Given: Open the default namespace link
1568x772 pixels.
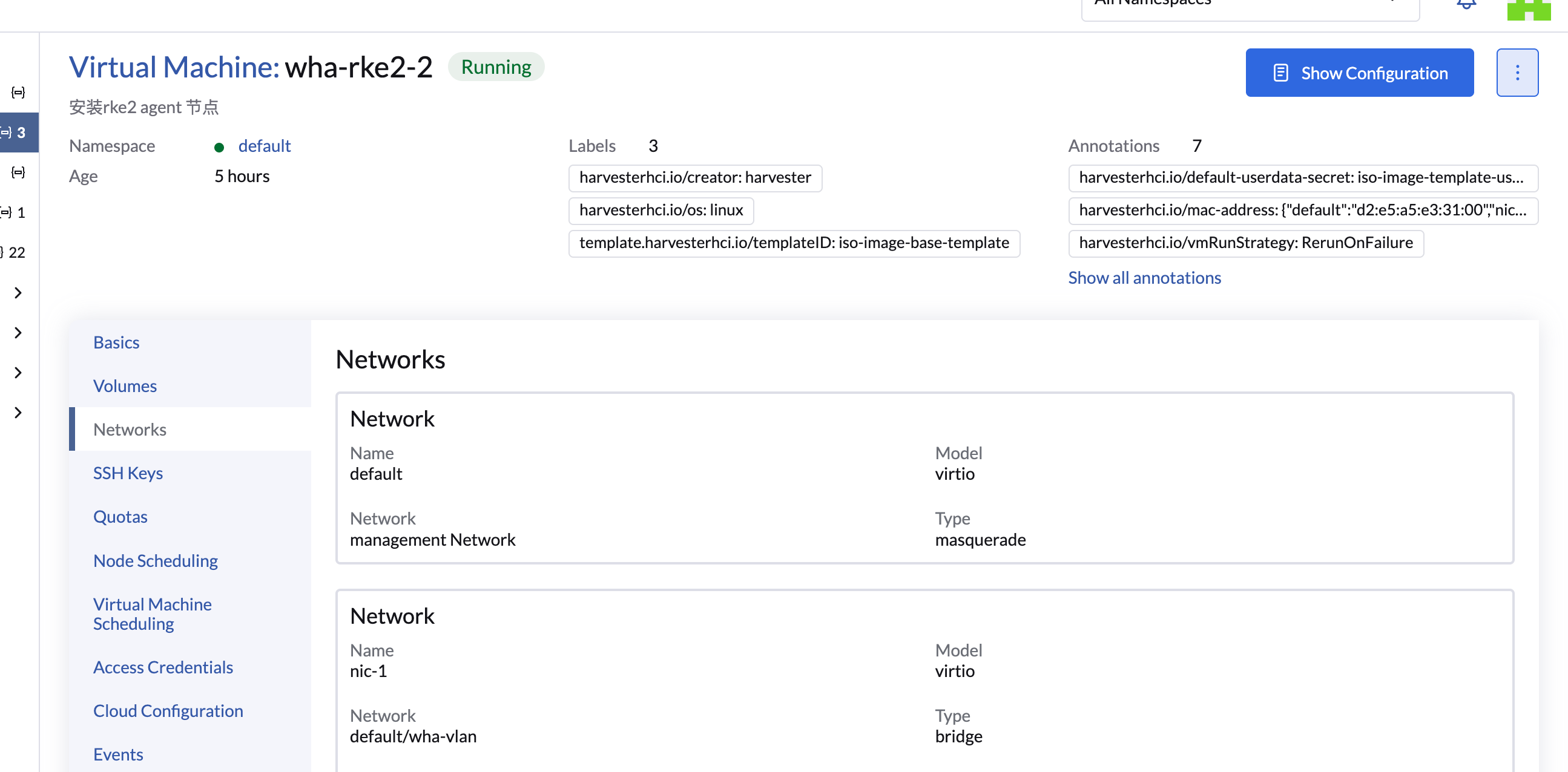Looking at the screenshot, I should pos(264,146).
